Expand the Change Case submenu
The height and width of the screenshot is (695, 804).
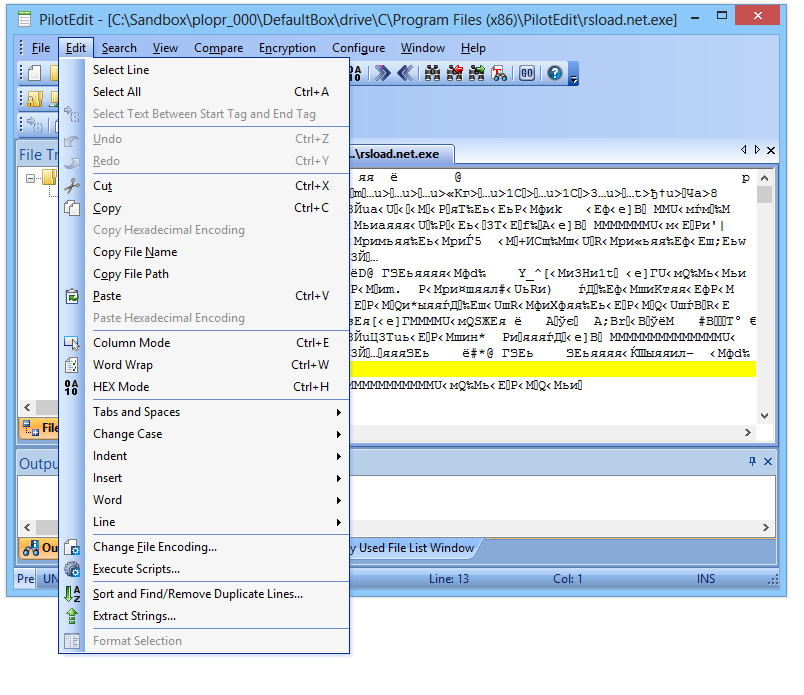[204, 434]
